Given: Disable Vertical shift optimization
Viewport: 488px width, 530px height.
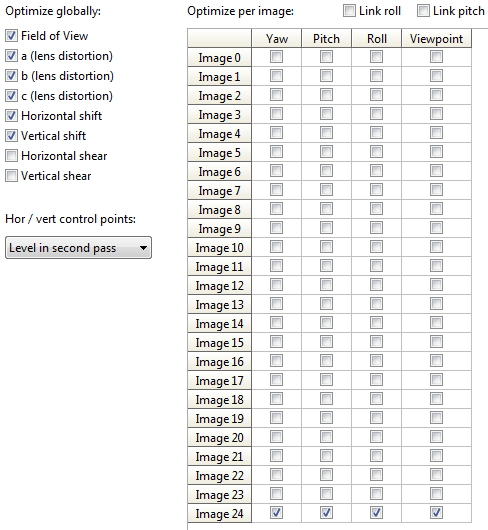Looking at the screenshot, I should tap(11, 136).
